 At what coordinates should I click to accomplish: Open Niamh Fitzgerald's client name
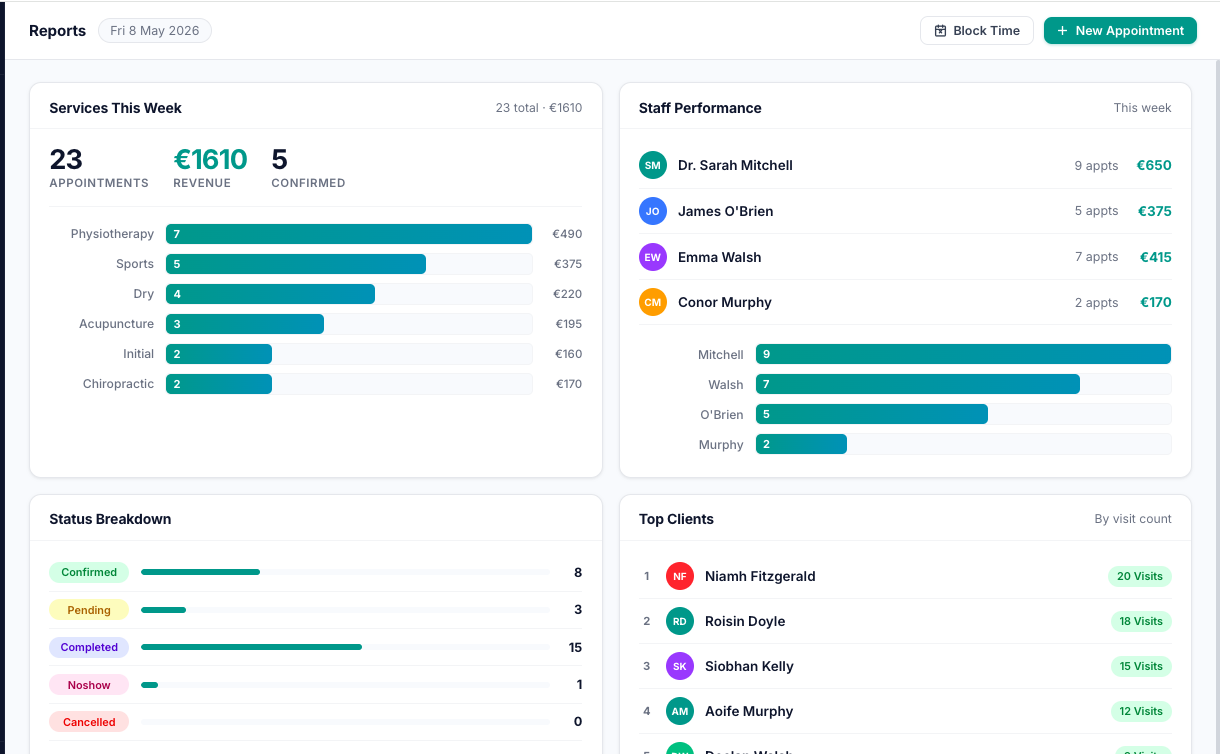pos(760,576)
